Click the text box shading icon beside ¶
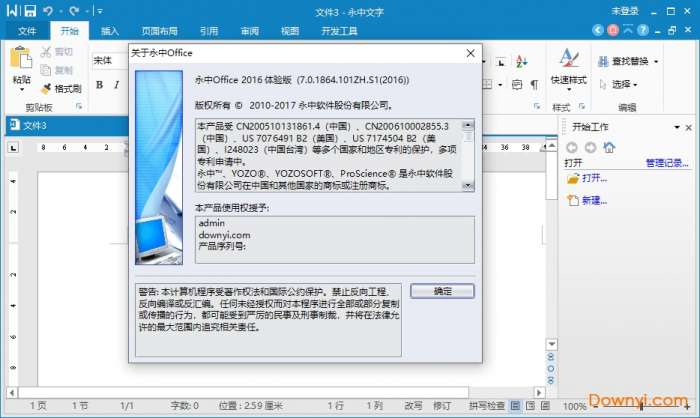700x418 pixels. click(517, 84)
